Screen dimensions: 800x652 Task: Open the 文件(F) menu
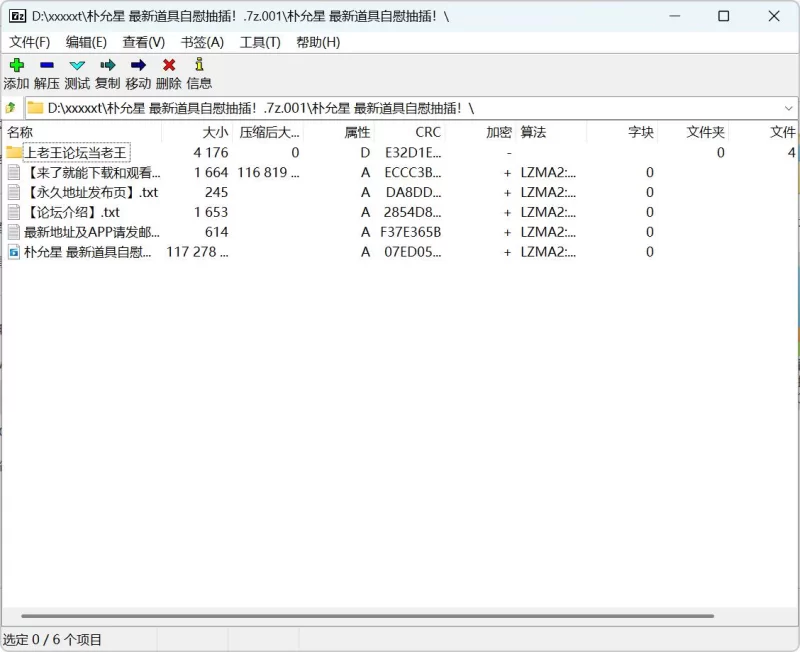[x=29, y=42]
